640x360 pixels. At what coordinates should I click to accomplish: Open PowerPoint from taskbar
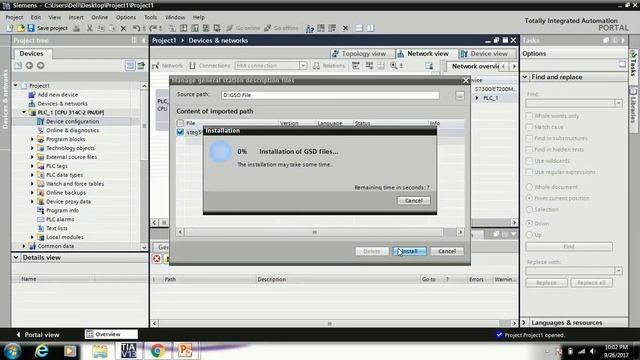click(184, 351)
